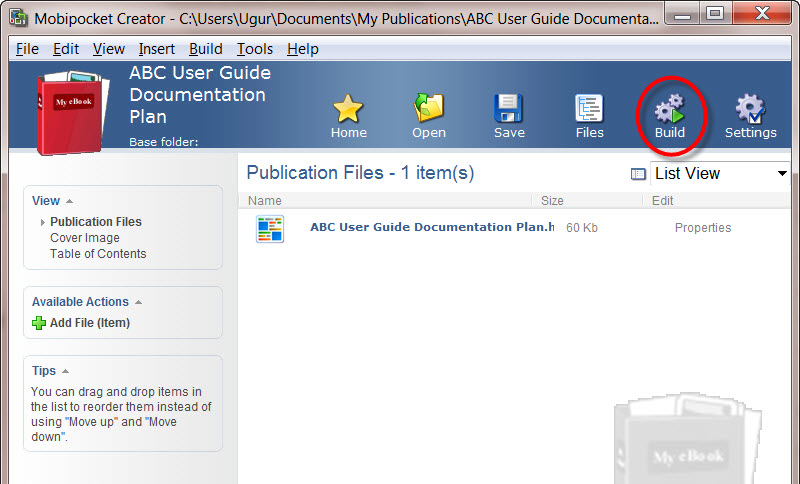Open the View menu
Viewport: 800px width, 484px height.
point(109,49)
